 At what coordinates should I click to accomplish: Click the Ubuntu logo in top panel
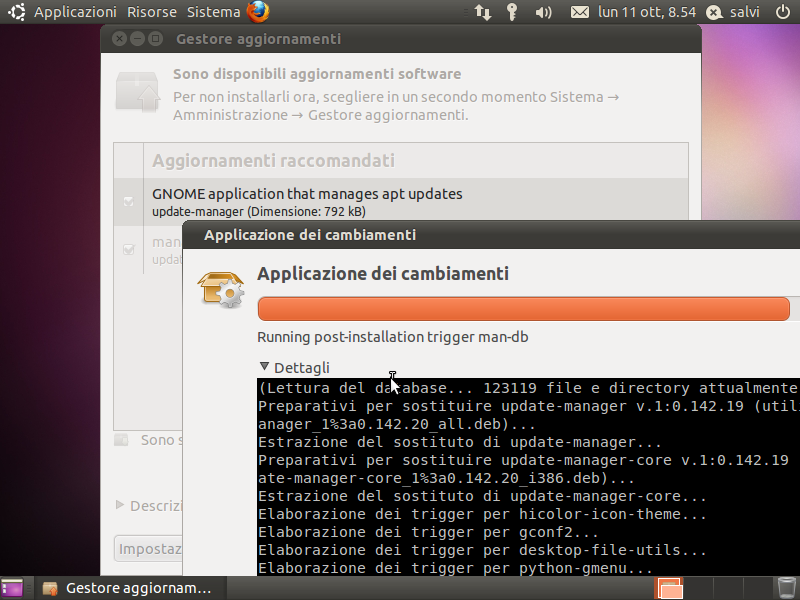pyautogui.click(x=16, y=12)
